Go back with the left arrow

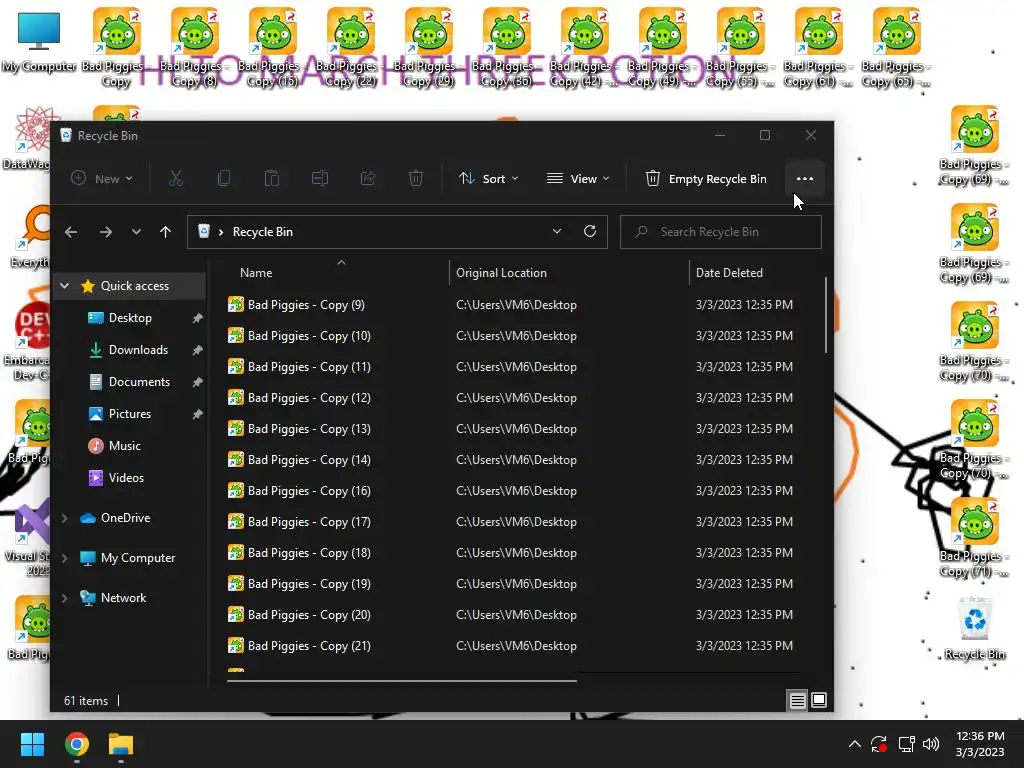pyautogui.click(x=71, y=232)
